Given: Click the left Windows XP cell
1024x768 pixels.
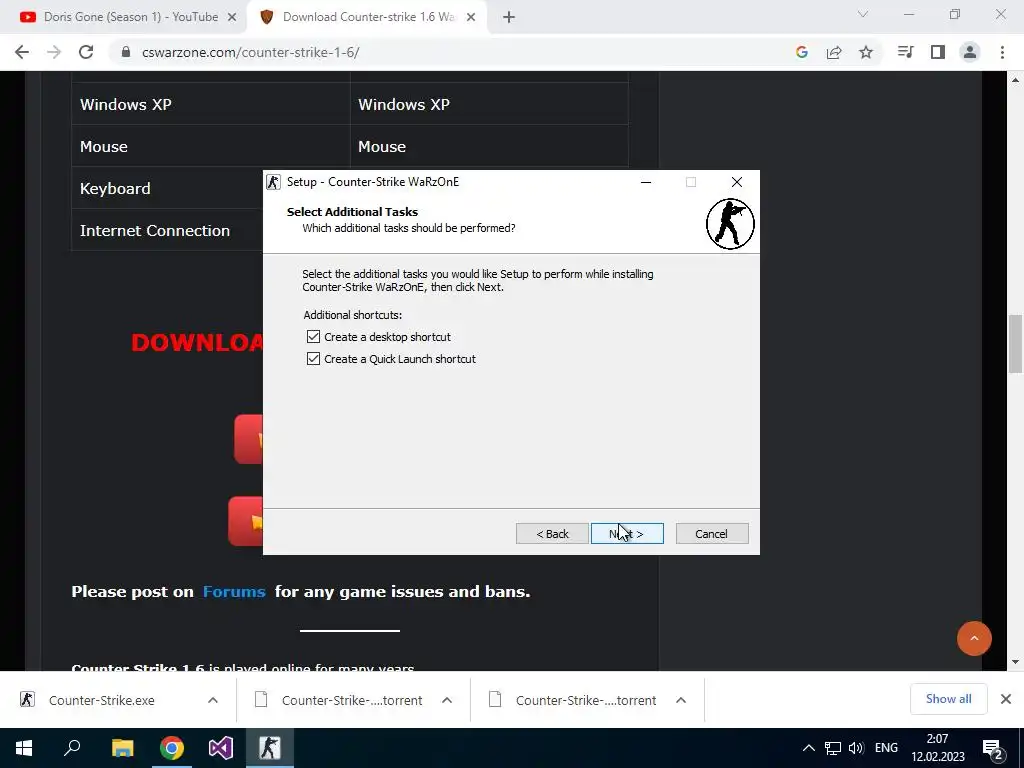Looking at the screenshot, I should 210,104.
